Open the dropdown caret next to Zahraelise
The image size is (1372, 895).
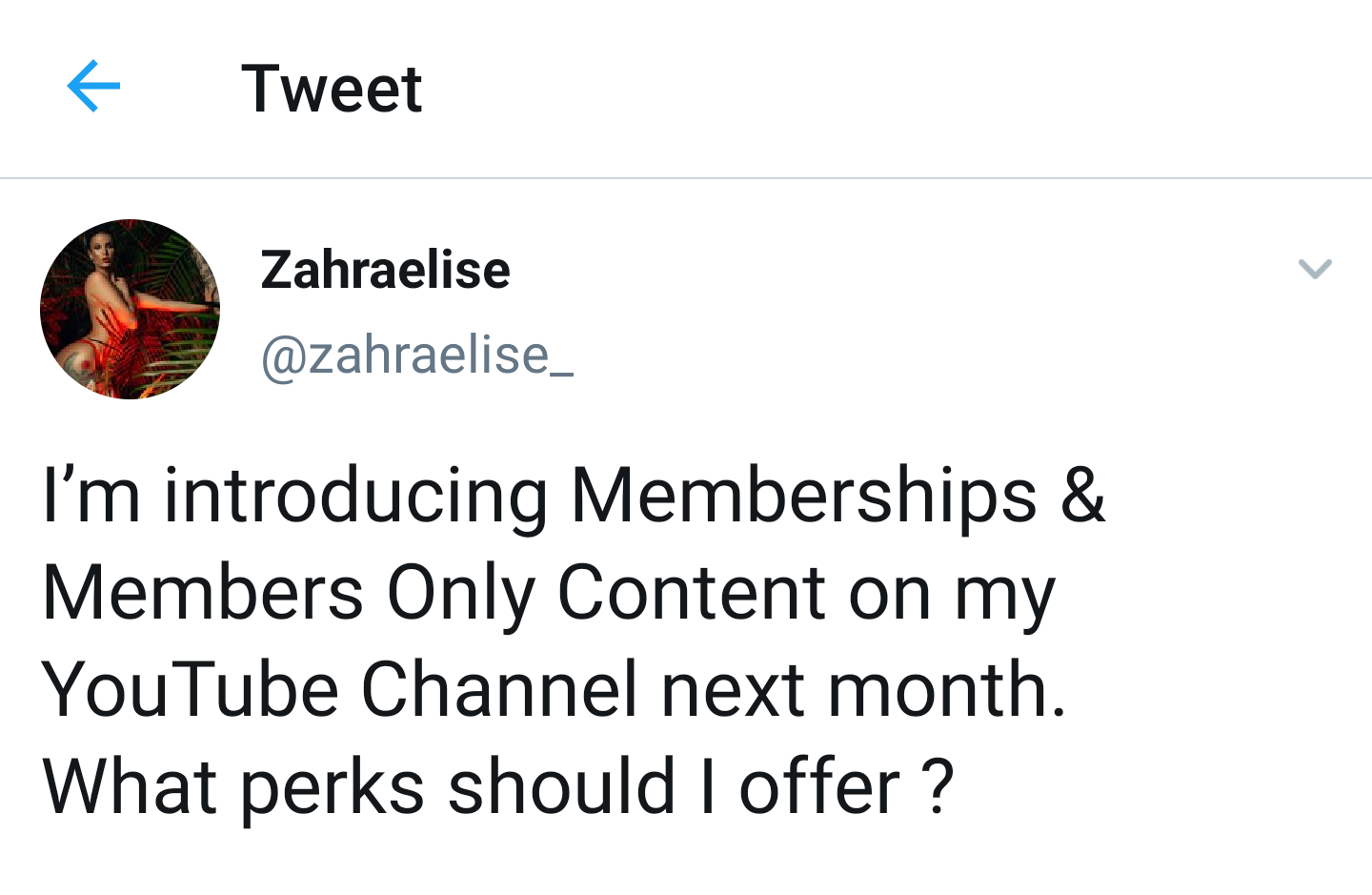(x=1315, y=270)
